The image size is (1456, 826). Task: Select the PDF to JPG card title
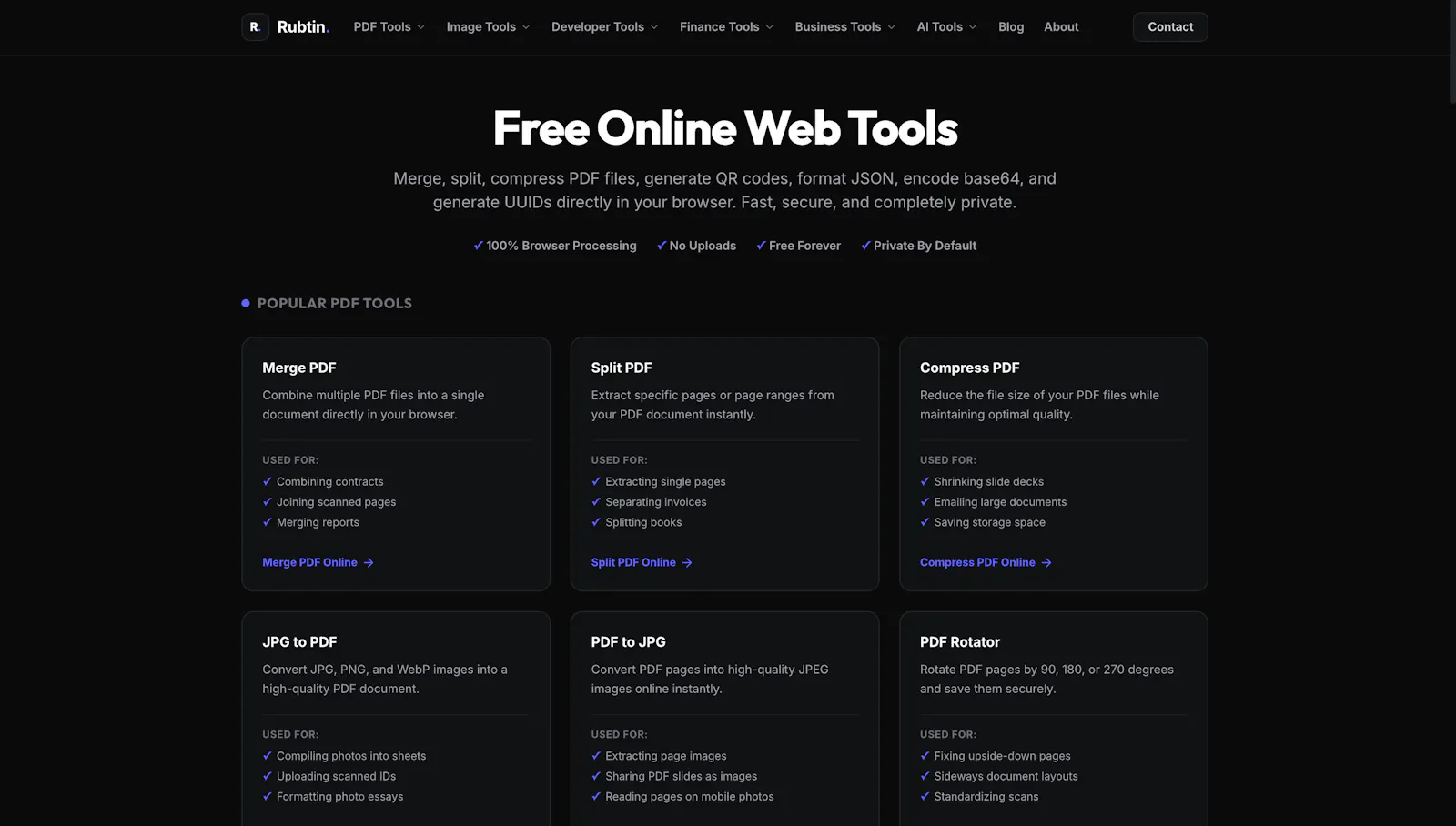tap(628, 642)
